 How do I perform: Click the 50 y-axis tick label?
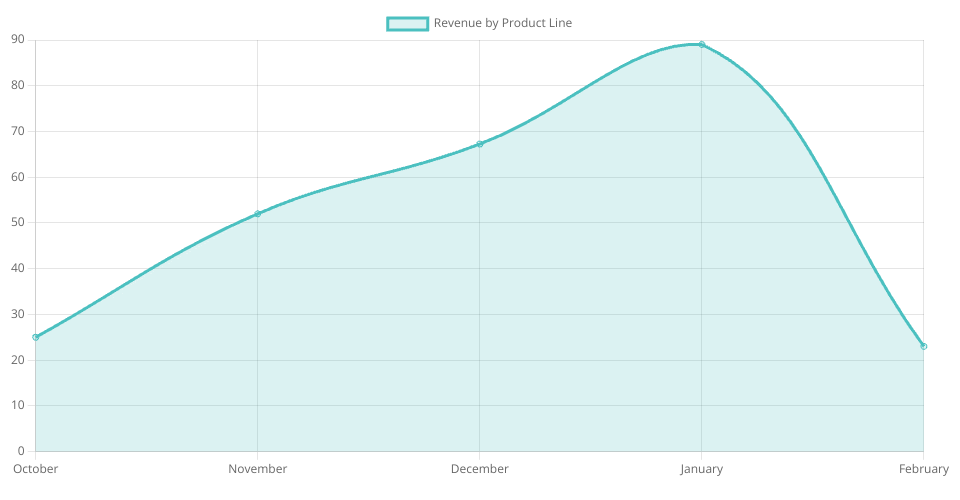coord(18,223)
